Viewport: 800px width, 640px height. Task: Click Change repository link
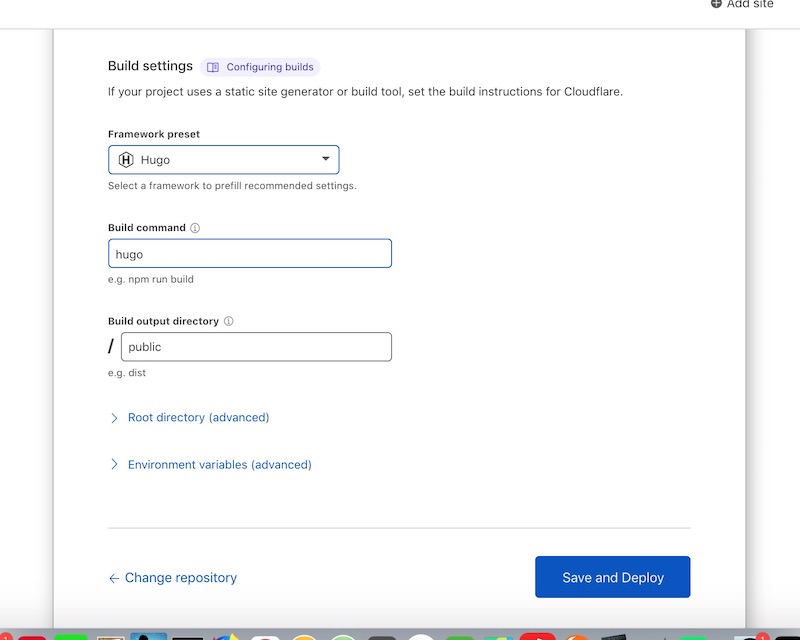click(x=173, y=578)
